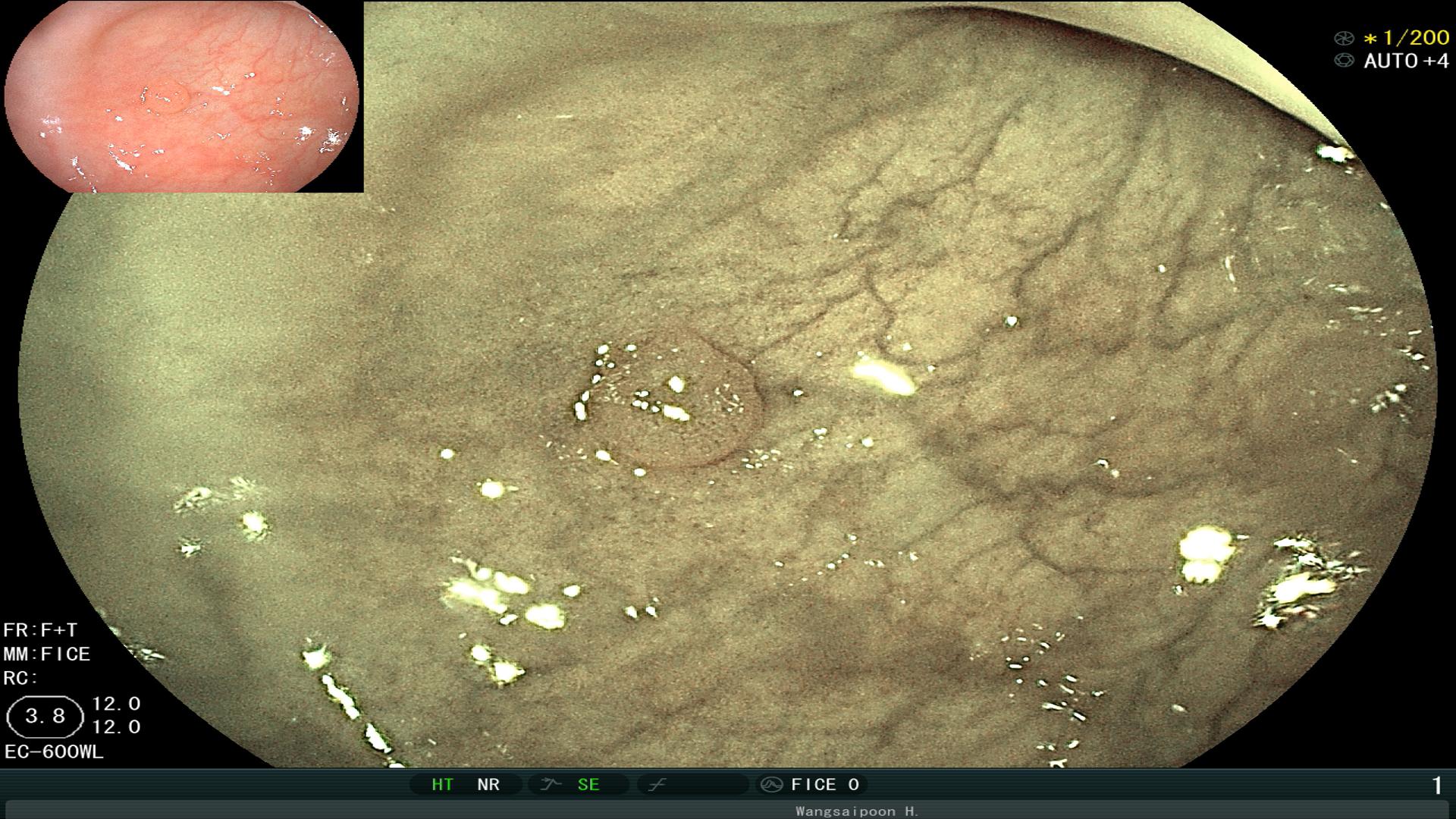The width and height of the screenshot is (1456, 819).
Task: Click the SE enhancement label
Action: click(588, 785)
